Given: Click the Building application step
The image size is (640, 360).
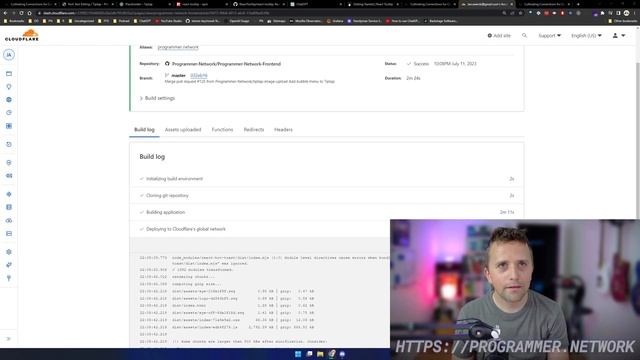Looking at the screenshot, I should tap(327, 212).
